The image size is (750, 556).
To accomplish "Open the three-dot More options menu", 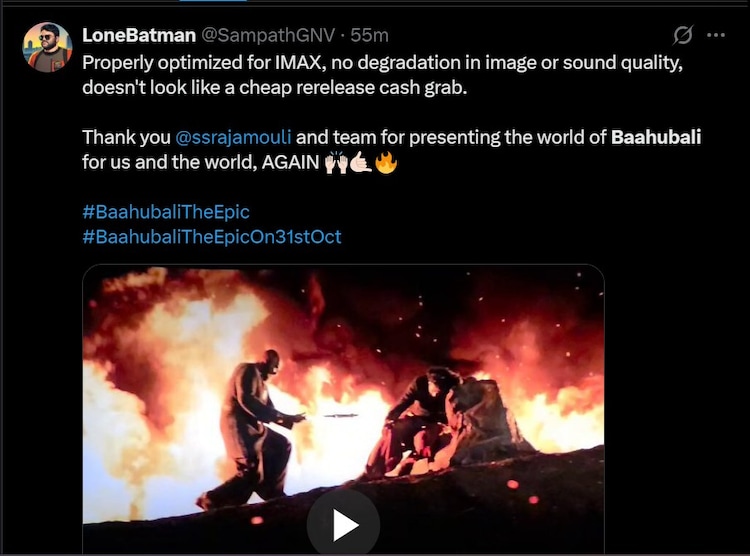I will pos(716,35).
